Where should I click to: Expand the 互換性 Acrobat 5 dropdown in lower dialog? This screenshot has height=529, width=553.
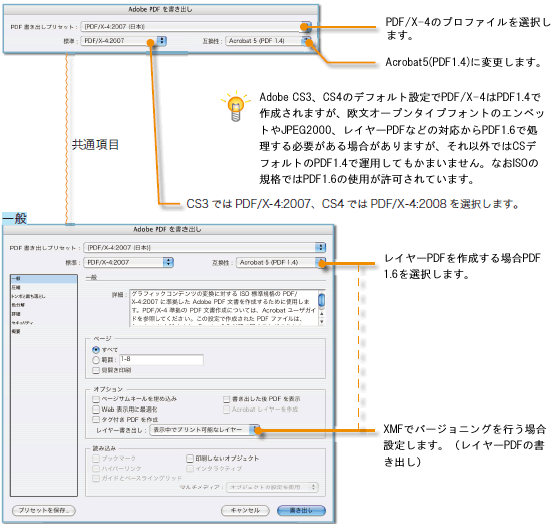pyautogui.click(x=281, y=262)
